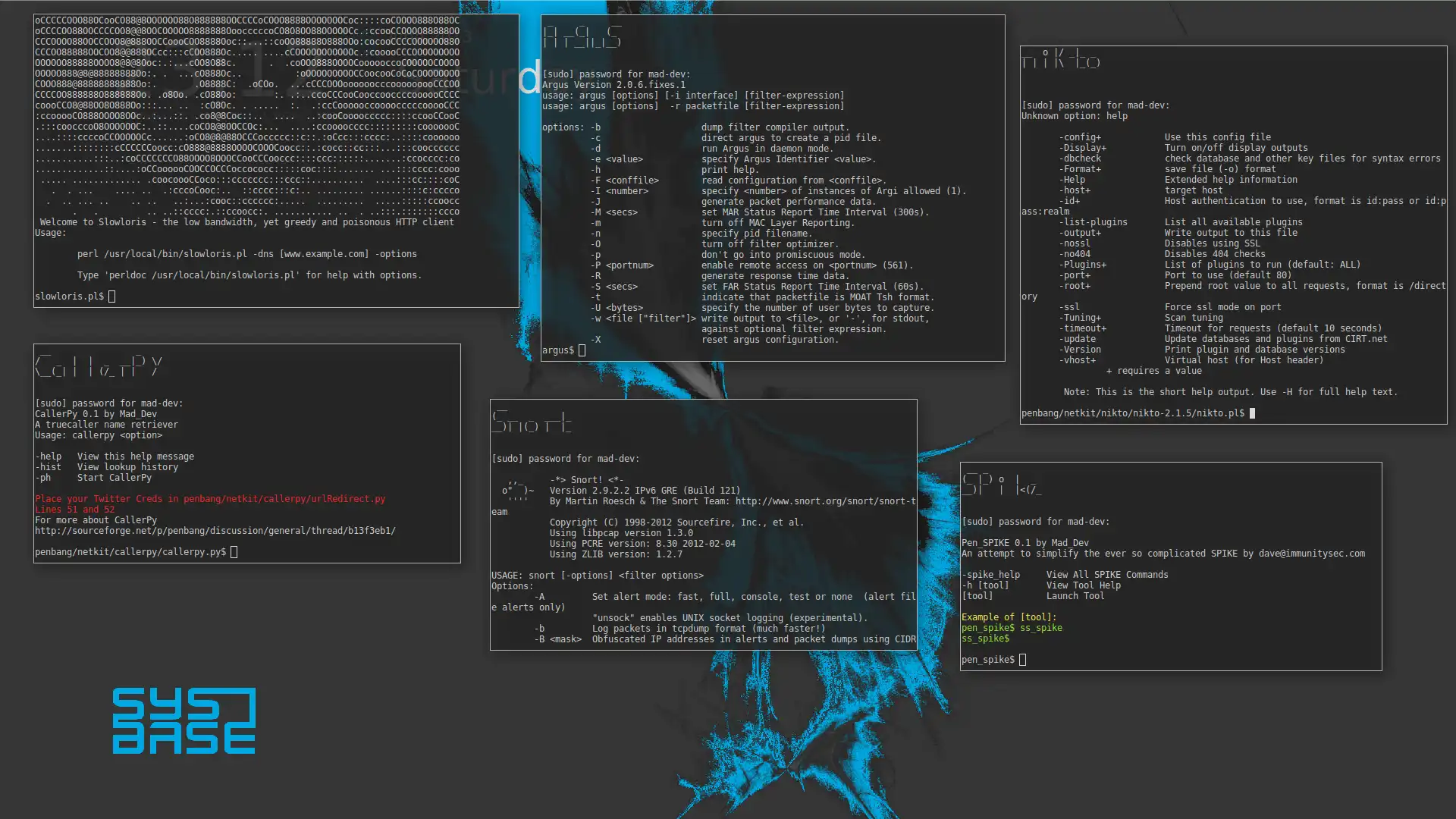Click the Argus ASCII title banner
Screen dimensions: 1456x819
click(x=582, y=36)
